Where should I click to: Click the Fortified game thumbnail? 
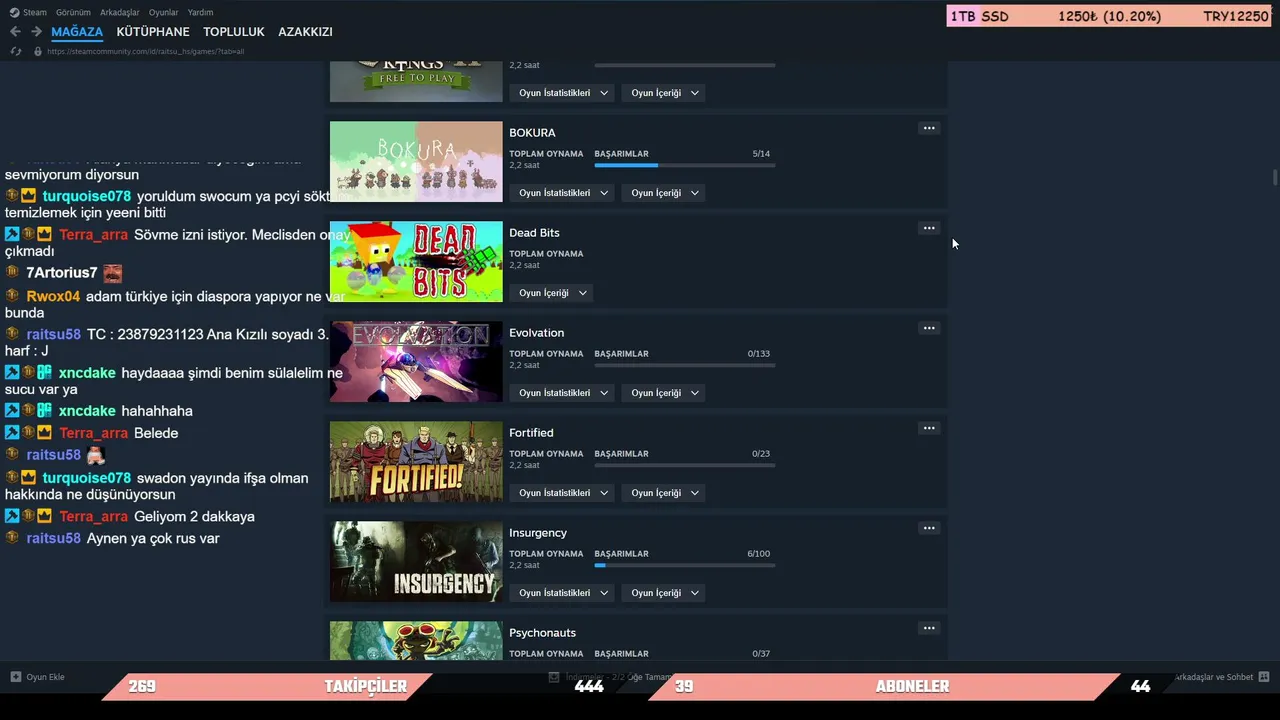(x=416, y=462)
